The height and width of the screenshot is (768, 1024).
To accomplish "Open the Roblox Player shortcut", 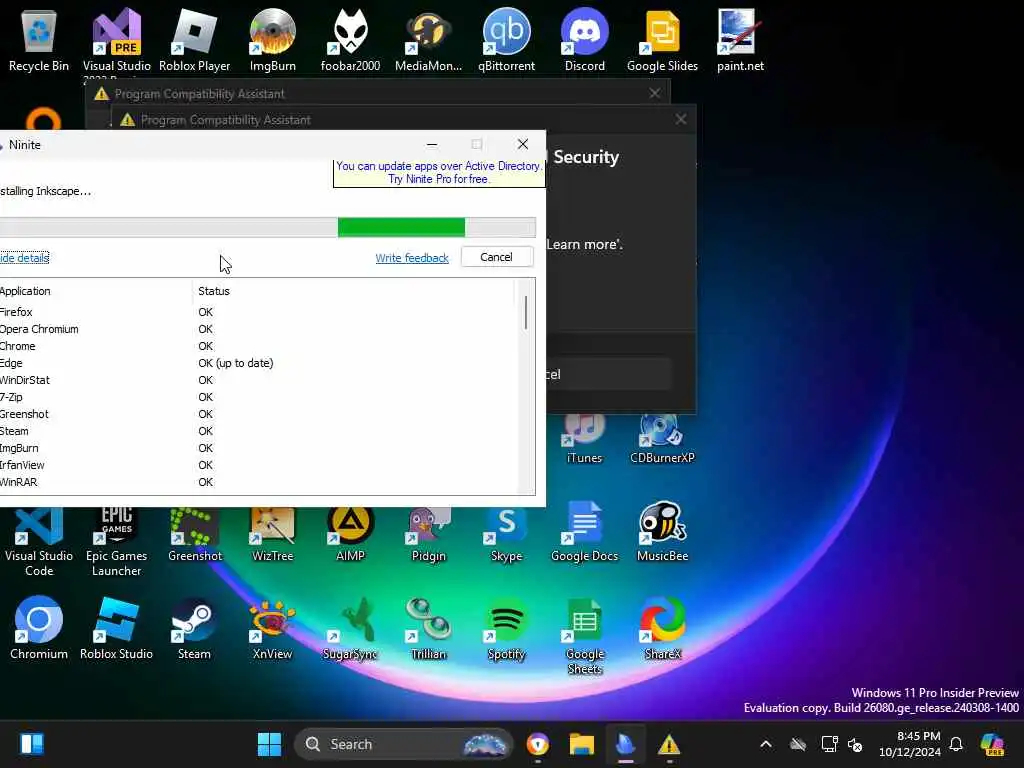I will (195, 39).
